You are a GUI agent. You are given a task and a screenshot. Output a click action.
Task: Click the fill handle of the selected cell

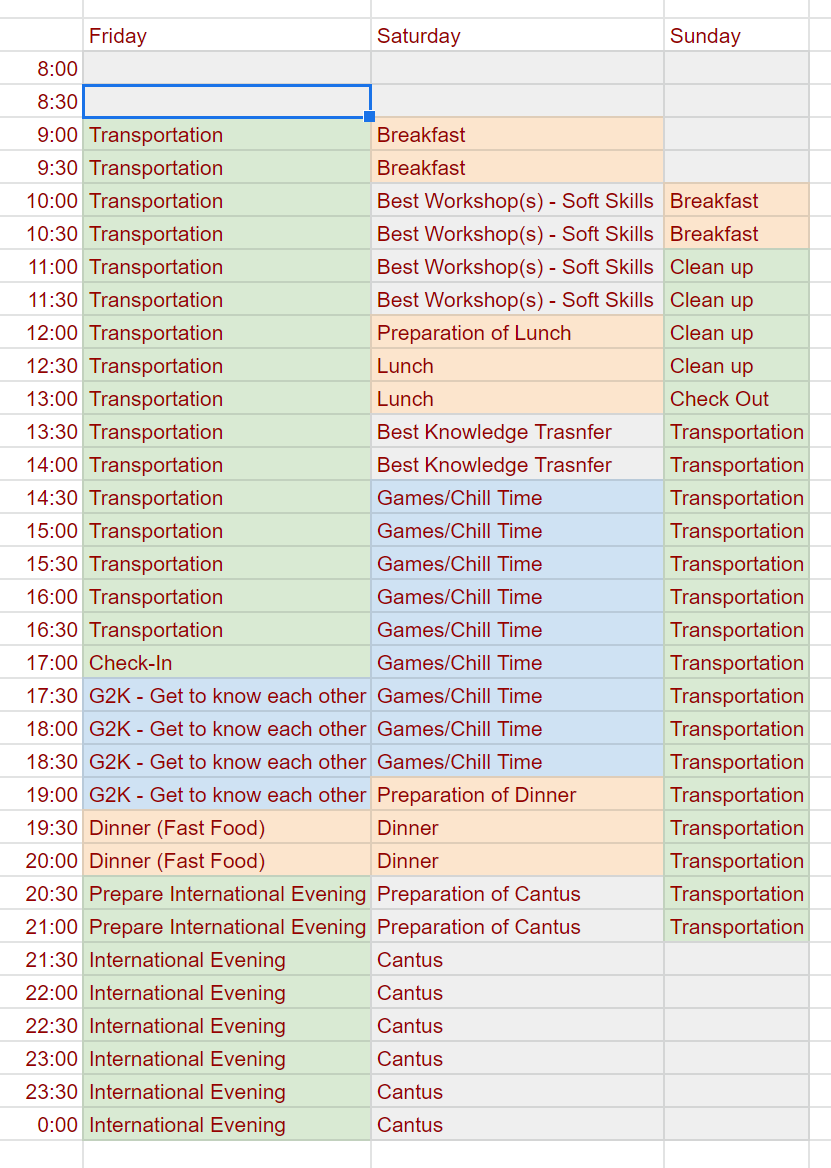coord(370,117)
